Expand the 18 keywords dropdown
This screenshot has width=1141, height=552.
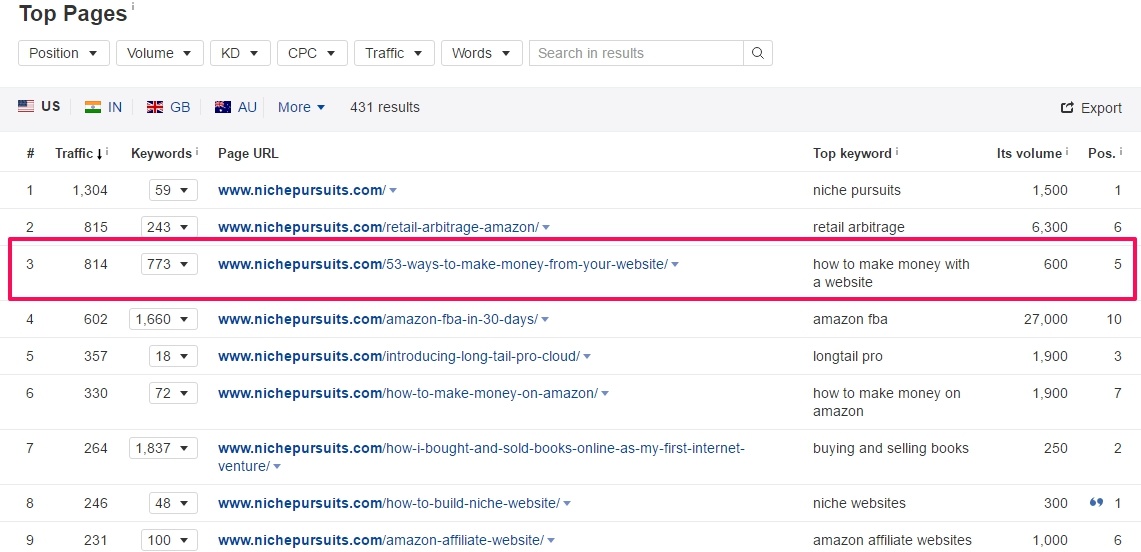pos(173,356)
